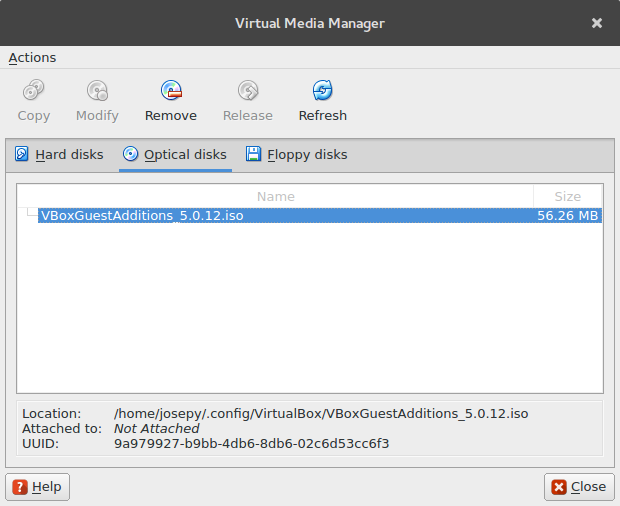Click the 56.26 MB size value

567,216
